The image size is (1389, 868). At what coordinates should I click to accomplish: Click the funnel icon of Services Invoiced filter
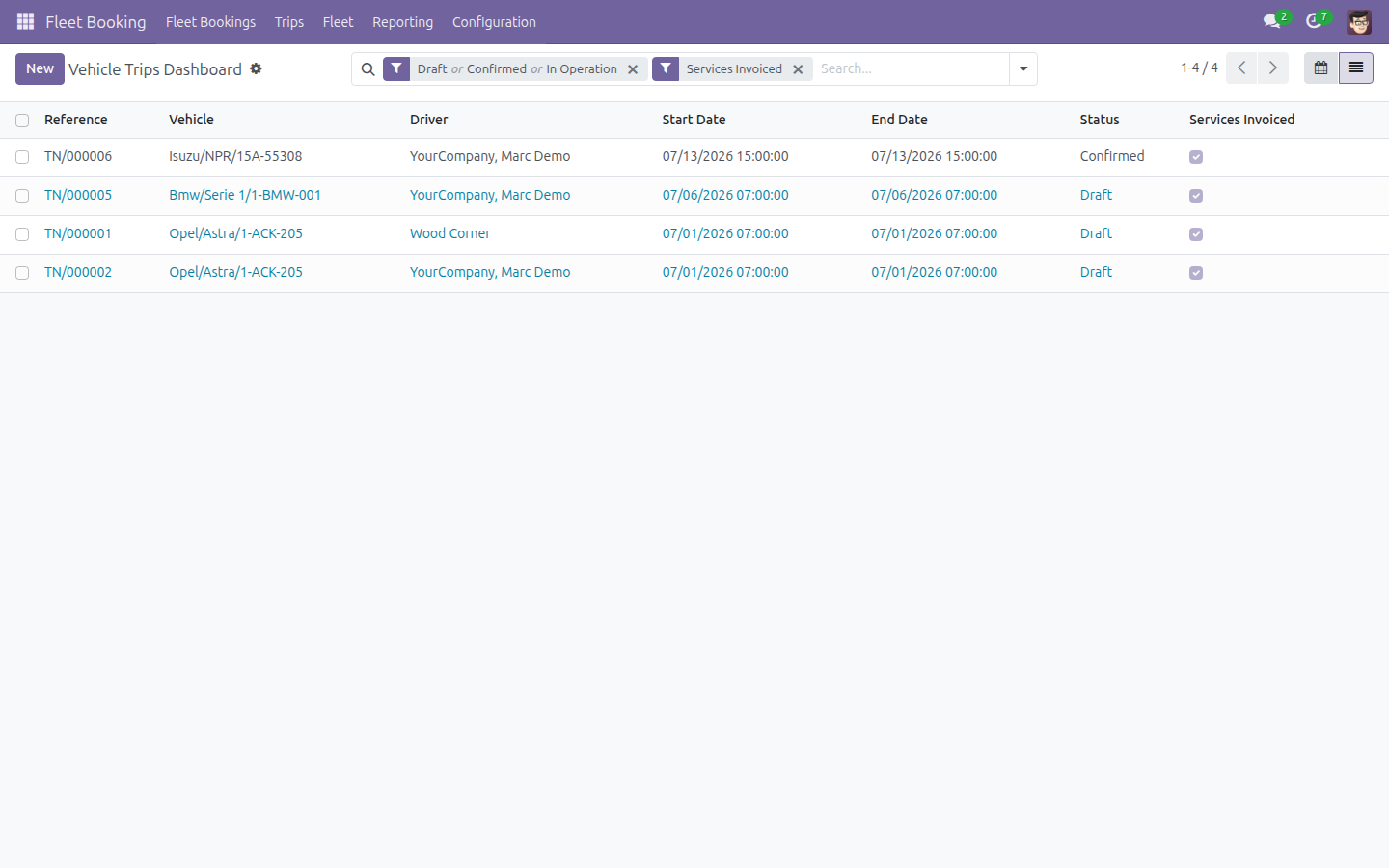click(x=666, y=68)
